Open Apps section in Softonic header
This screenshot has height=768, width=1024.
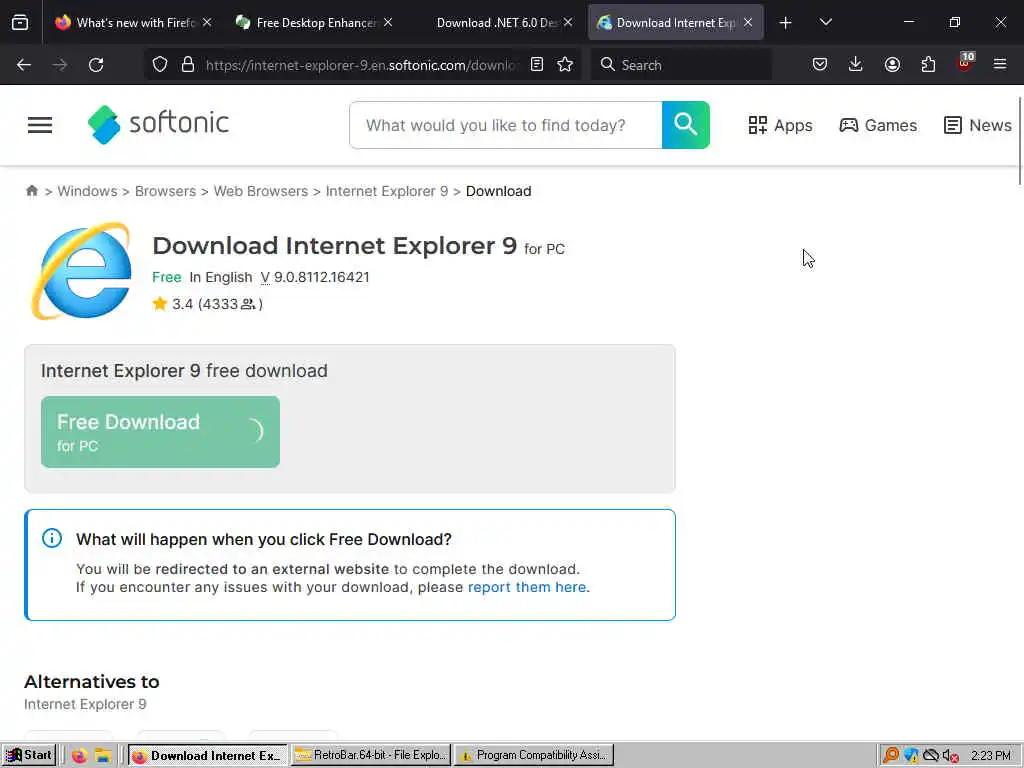(x=780, y=125)
